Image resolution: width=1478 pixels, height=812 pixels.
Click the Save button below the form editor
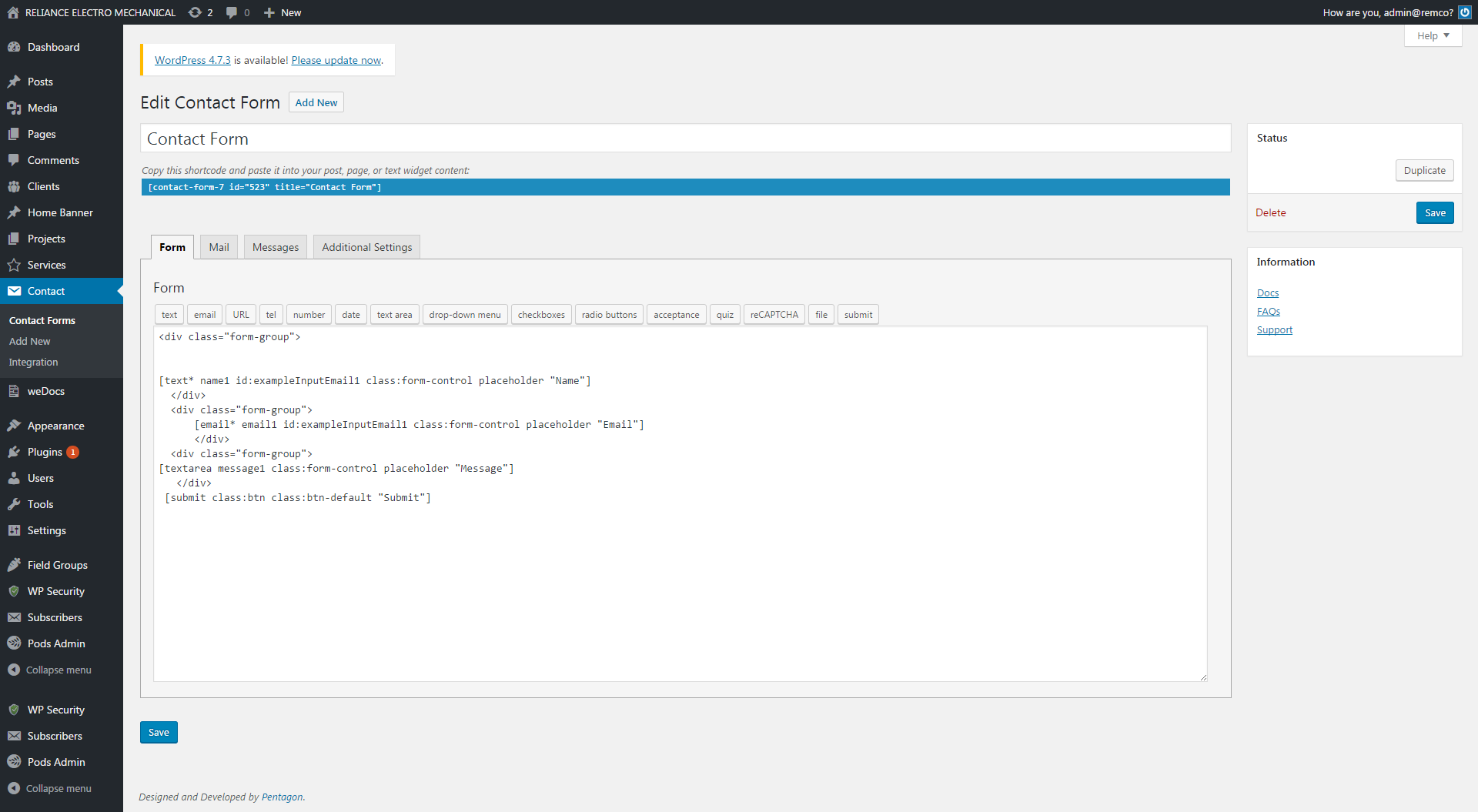pyautogui.click(x=159, y=732)
